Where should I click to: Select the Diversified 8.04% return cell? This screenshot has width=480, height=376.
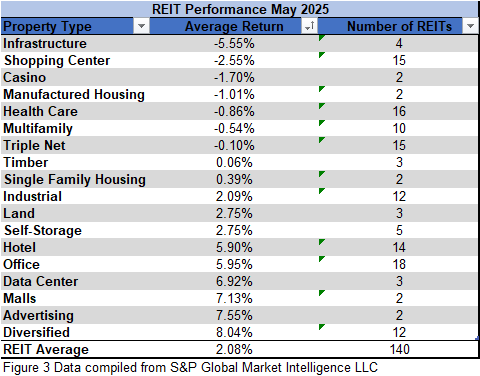pyautogui.click(x=234, y=332)
